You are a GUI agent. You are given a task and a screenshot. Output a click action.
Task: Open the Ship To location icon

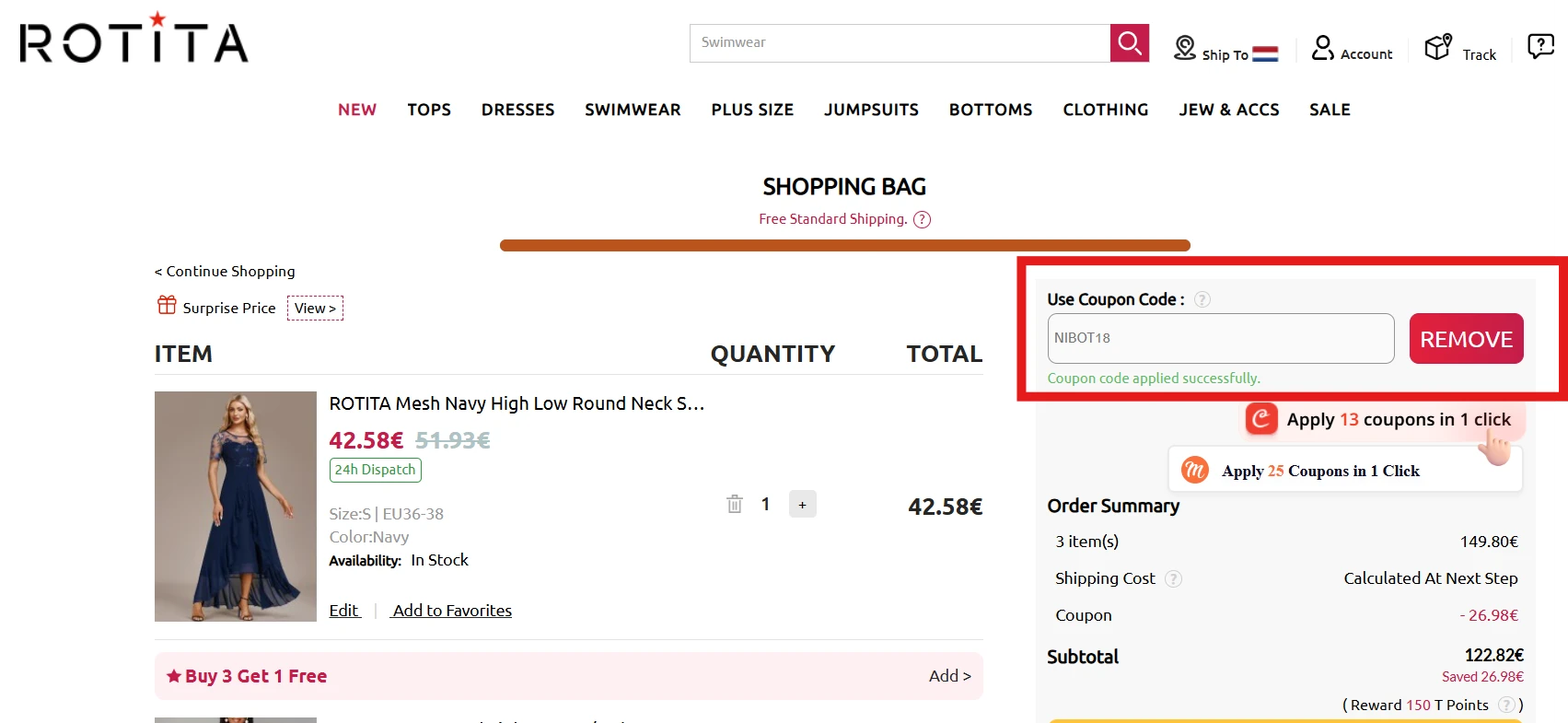1185,48
